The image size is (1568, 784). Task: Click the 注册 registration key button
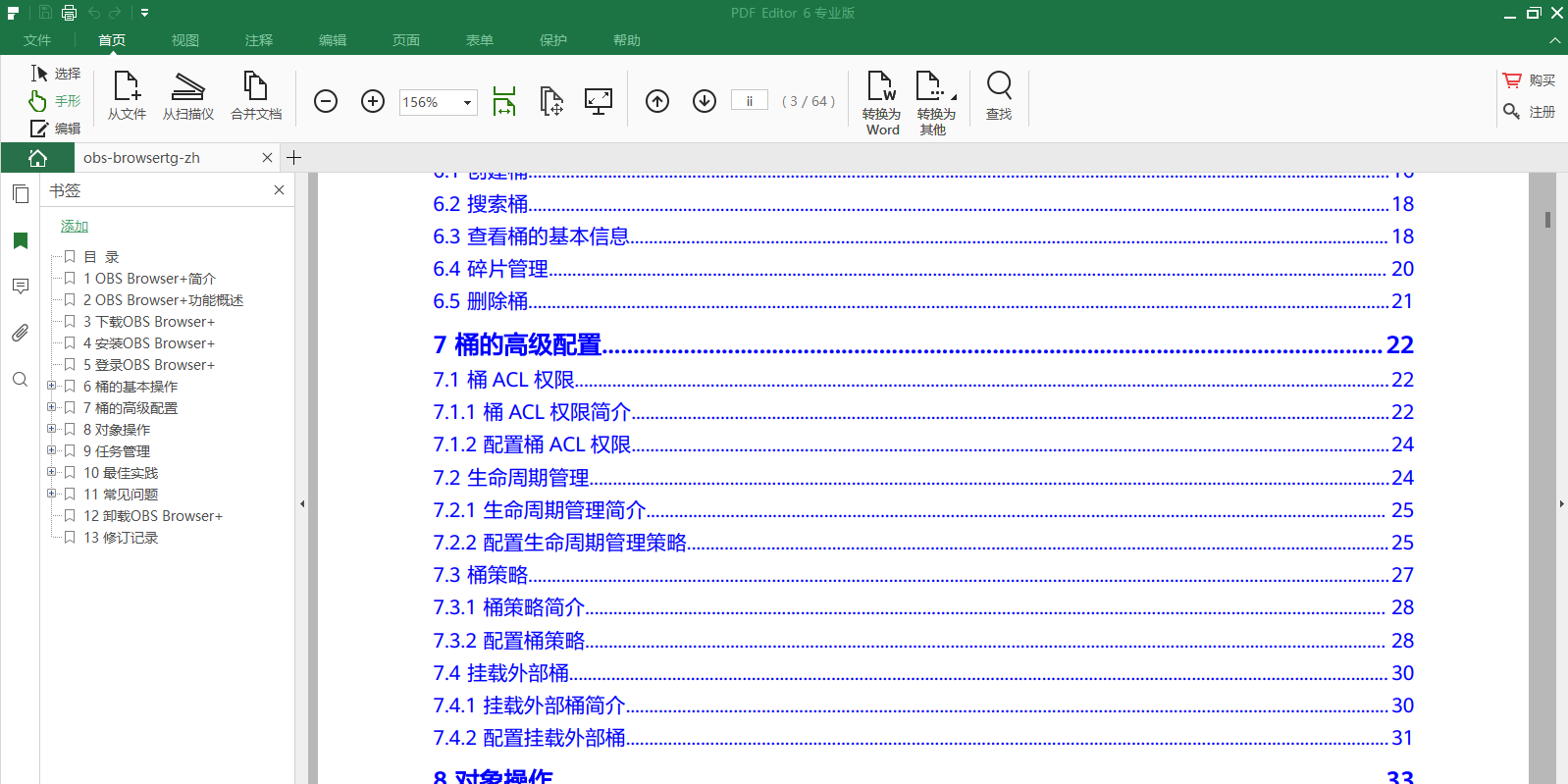click(1530, 112)
